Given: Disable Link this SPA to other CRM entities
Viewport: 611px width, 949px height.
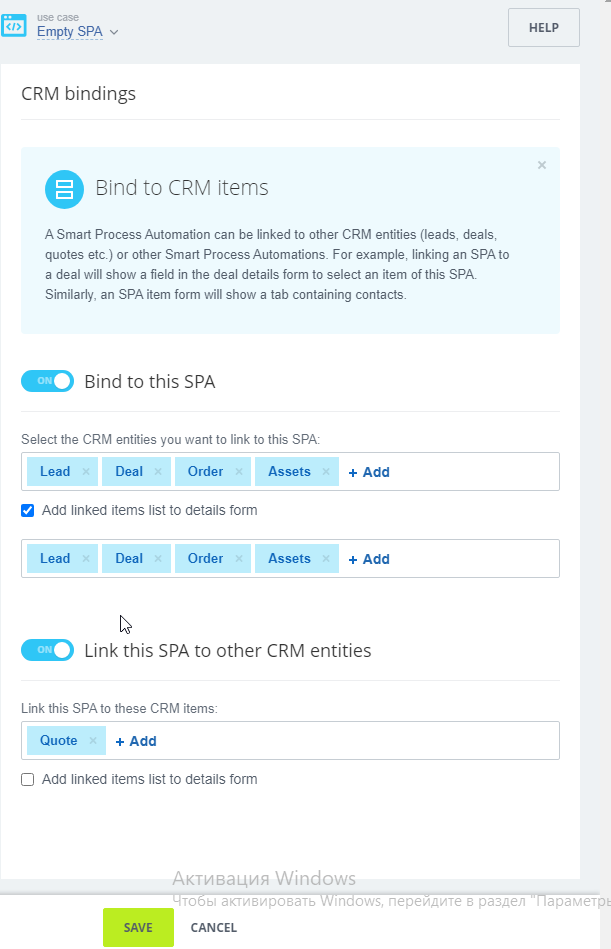Looking at the screenshot, I should tap(47, 650).
